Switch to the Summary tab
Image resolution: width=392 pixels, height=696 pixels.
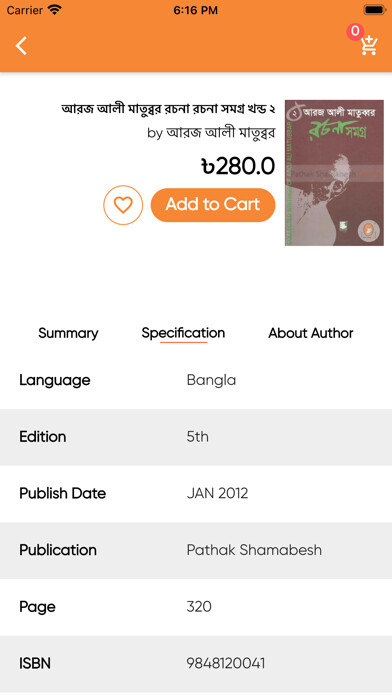68,333
